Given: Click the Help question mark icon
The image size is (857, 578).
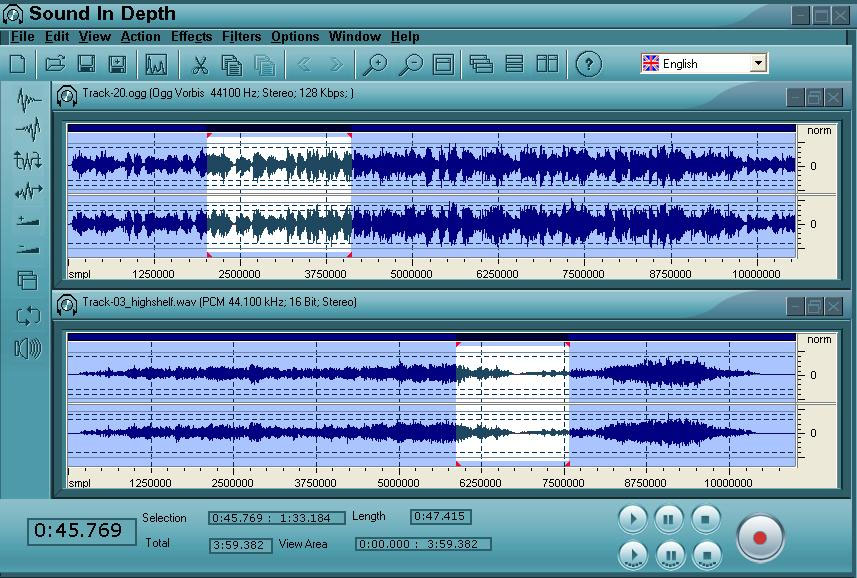Looking at the screenshot, I should (589, 64).
